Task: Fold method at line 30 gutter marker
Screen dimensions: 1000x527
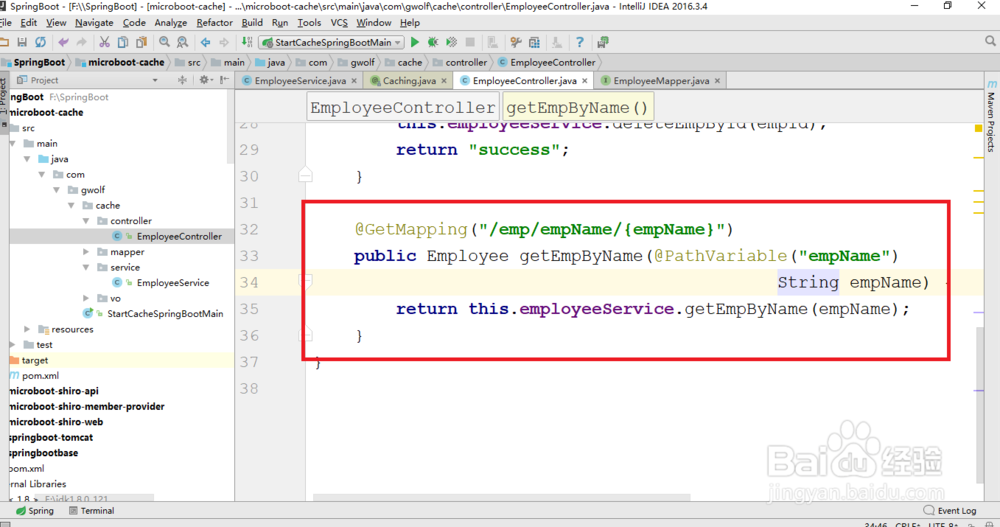Action: pos(305,175)
